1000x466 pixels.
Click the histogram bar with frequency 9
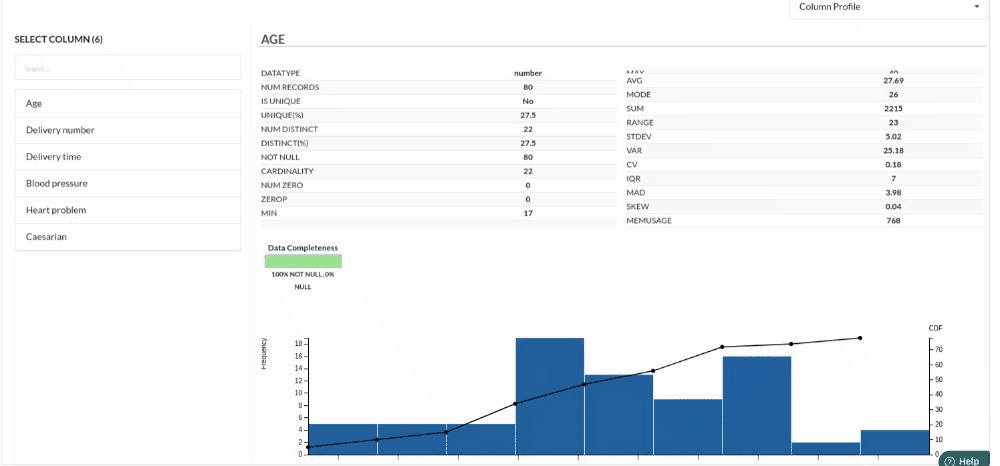688,426
